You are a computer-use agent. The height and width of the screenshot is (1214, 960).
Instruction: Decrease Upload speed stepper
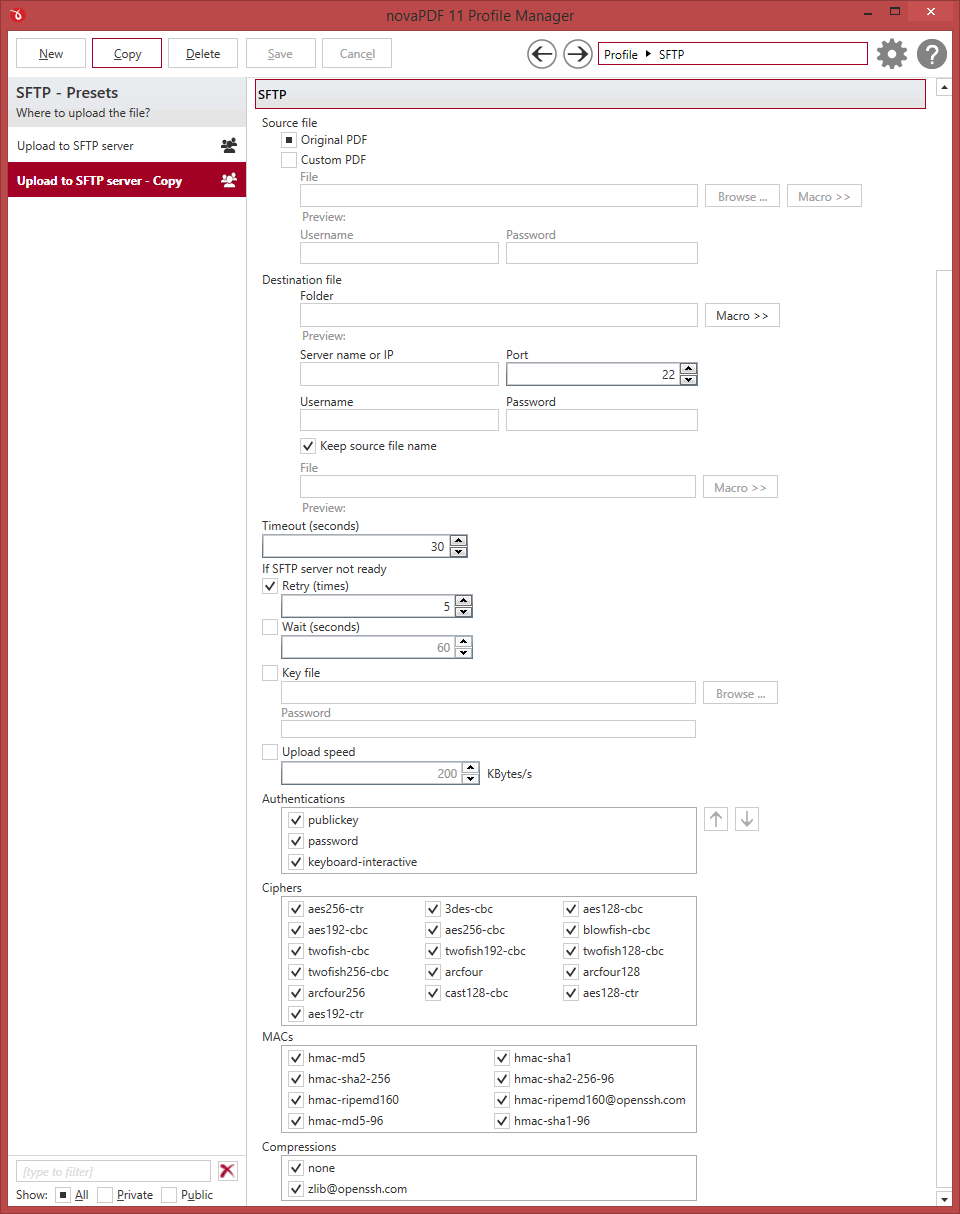click(x=471, y=779)
